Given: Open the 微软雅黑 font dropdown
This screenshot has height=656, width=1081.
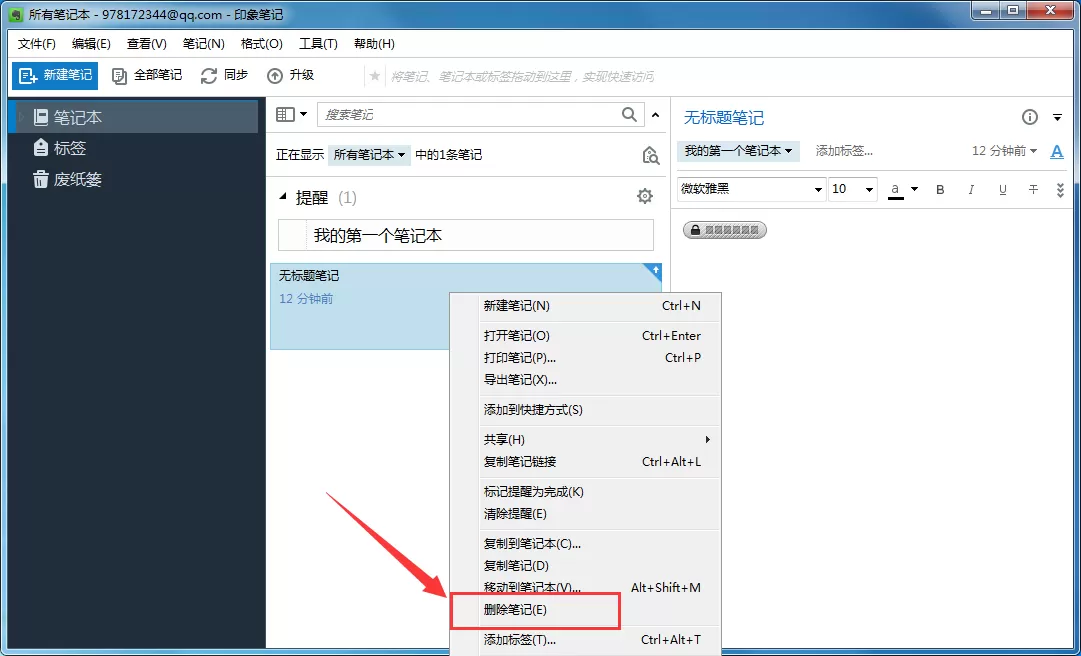Looking at the screenshot, I should [751, 189].
